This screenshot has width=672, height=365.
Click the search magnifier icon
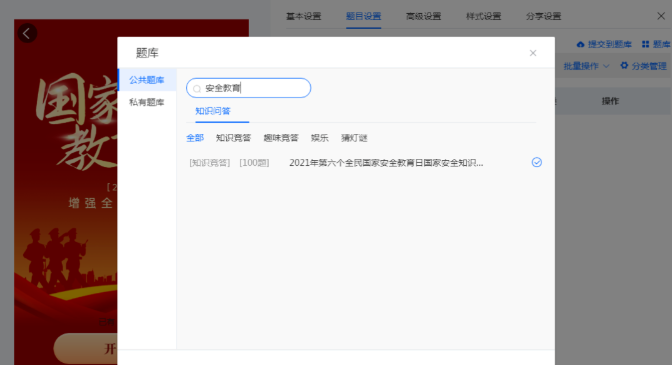197,89
